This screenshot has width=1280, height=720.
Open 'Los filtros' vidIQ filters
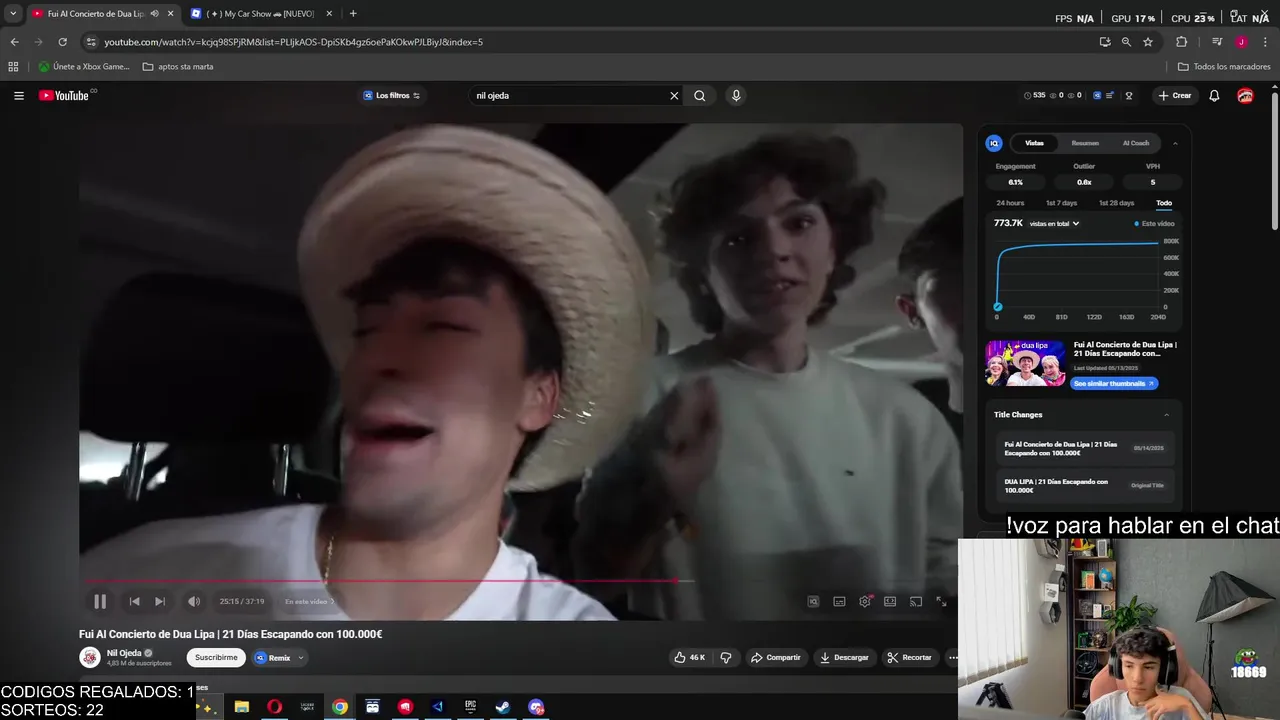tap(391, 96)
